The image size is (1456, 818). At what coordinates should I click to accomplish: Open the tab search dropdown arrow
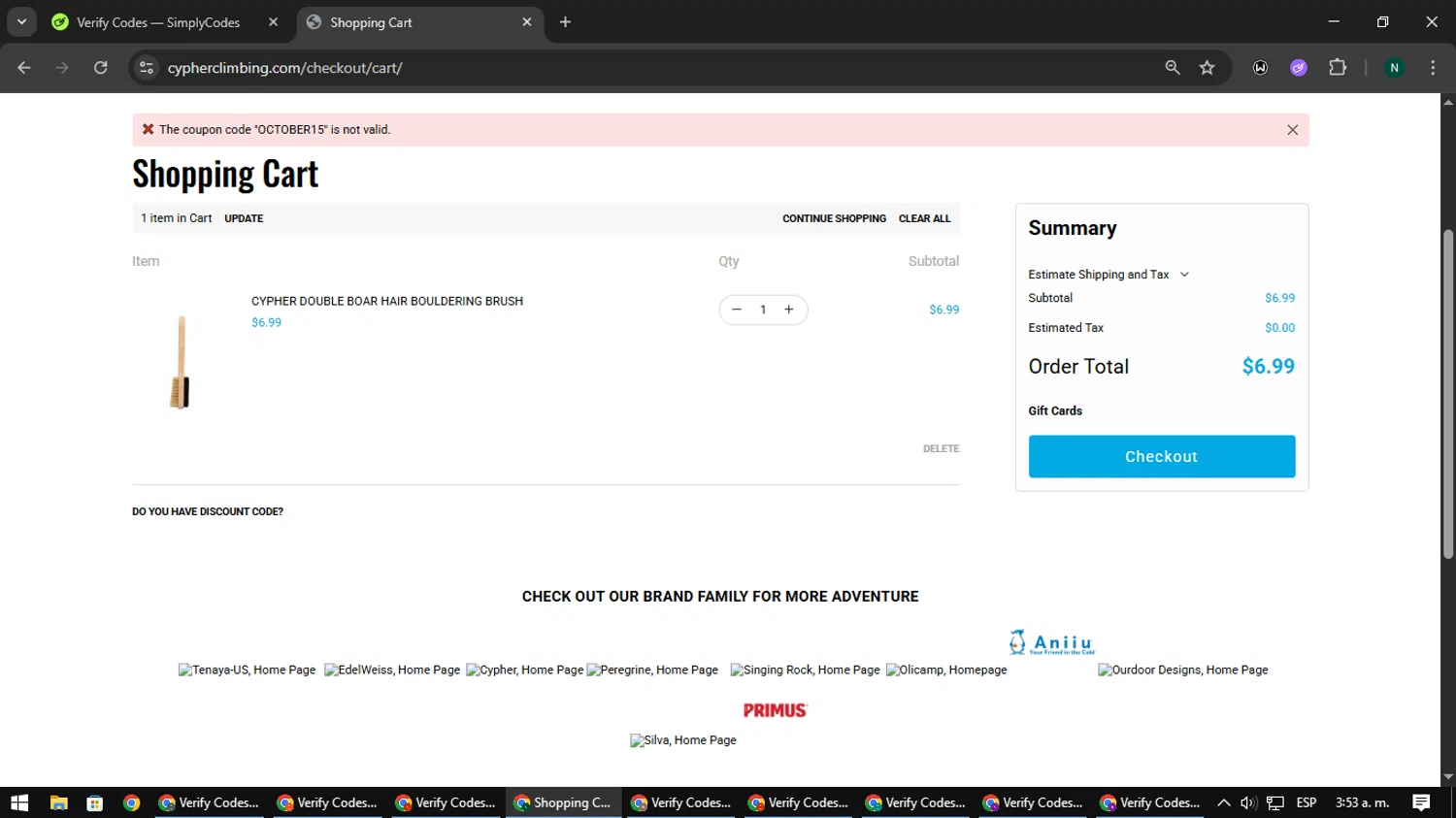21,21
